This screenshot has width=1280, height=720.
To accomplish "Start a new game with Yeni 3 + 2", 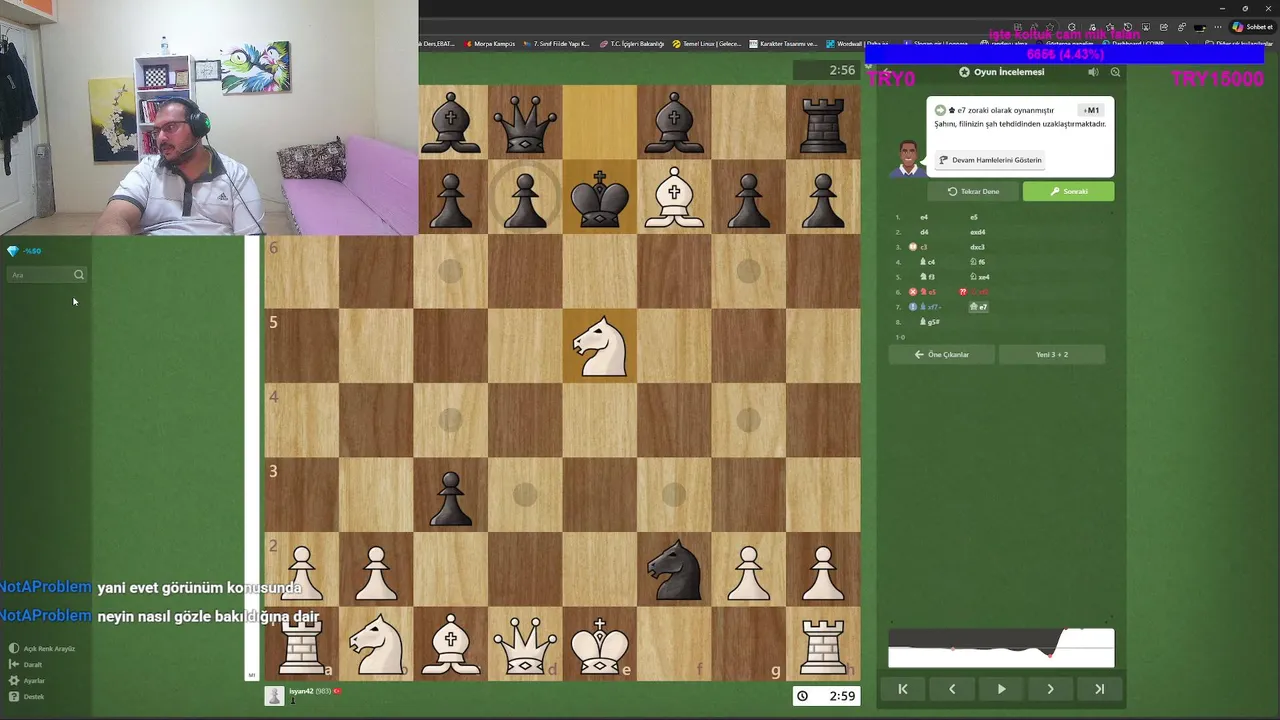I will [1052, 354].
